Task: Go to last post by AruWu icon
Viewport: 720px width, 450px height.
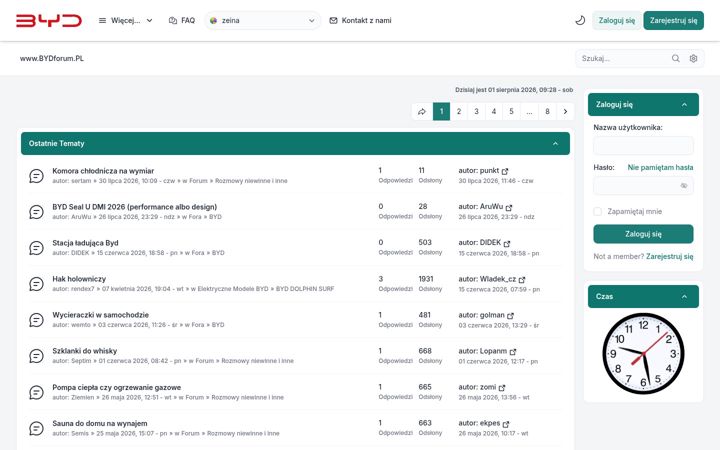Action: coord(509,208)
